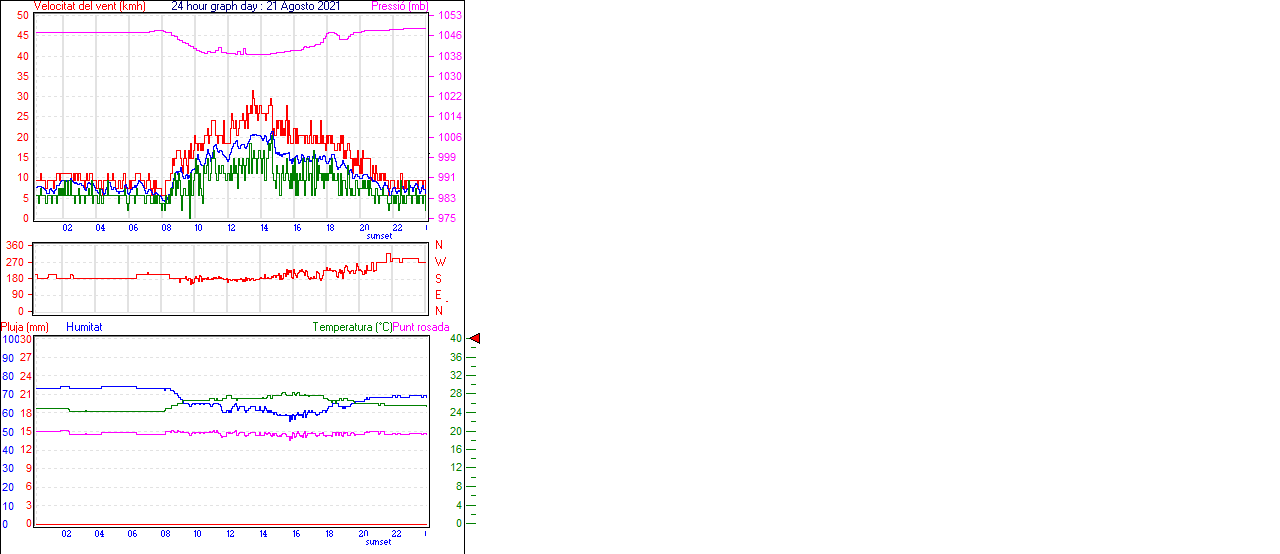Click the 'Velocitat del vent (kmh)' axis label
This screenshot has height=554, width=1280.
tap(89, 6)
